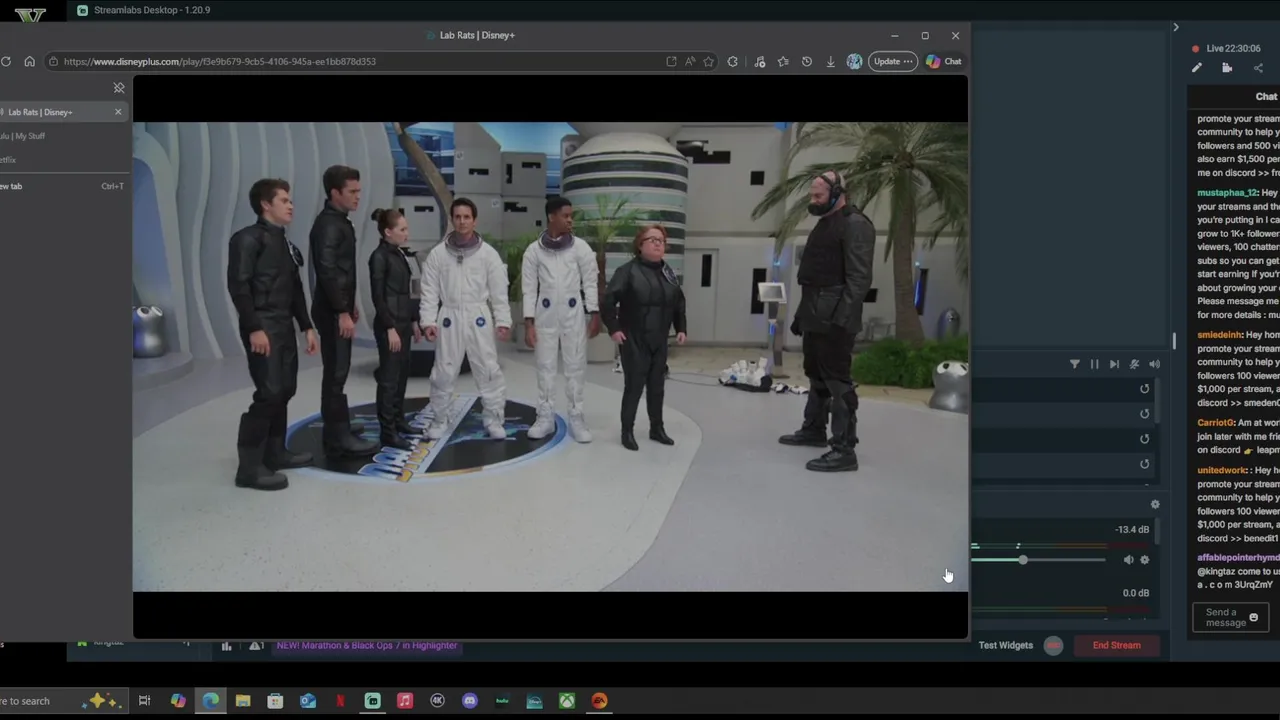Open Copilot Chat in the browser
The width and height of the screenshot is (1280, 720).
(x=944, y=62)
